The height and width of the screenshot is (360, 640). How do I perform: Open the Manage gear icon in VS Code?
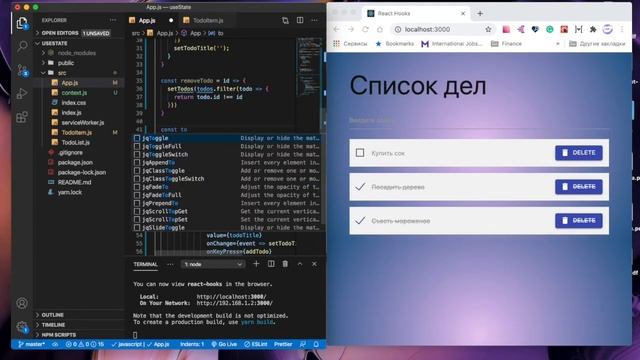click(x=22, y=327)
